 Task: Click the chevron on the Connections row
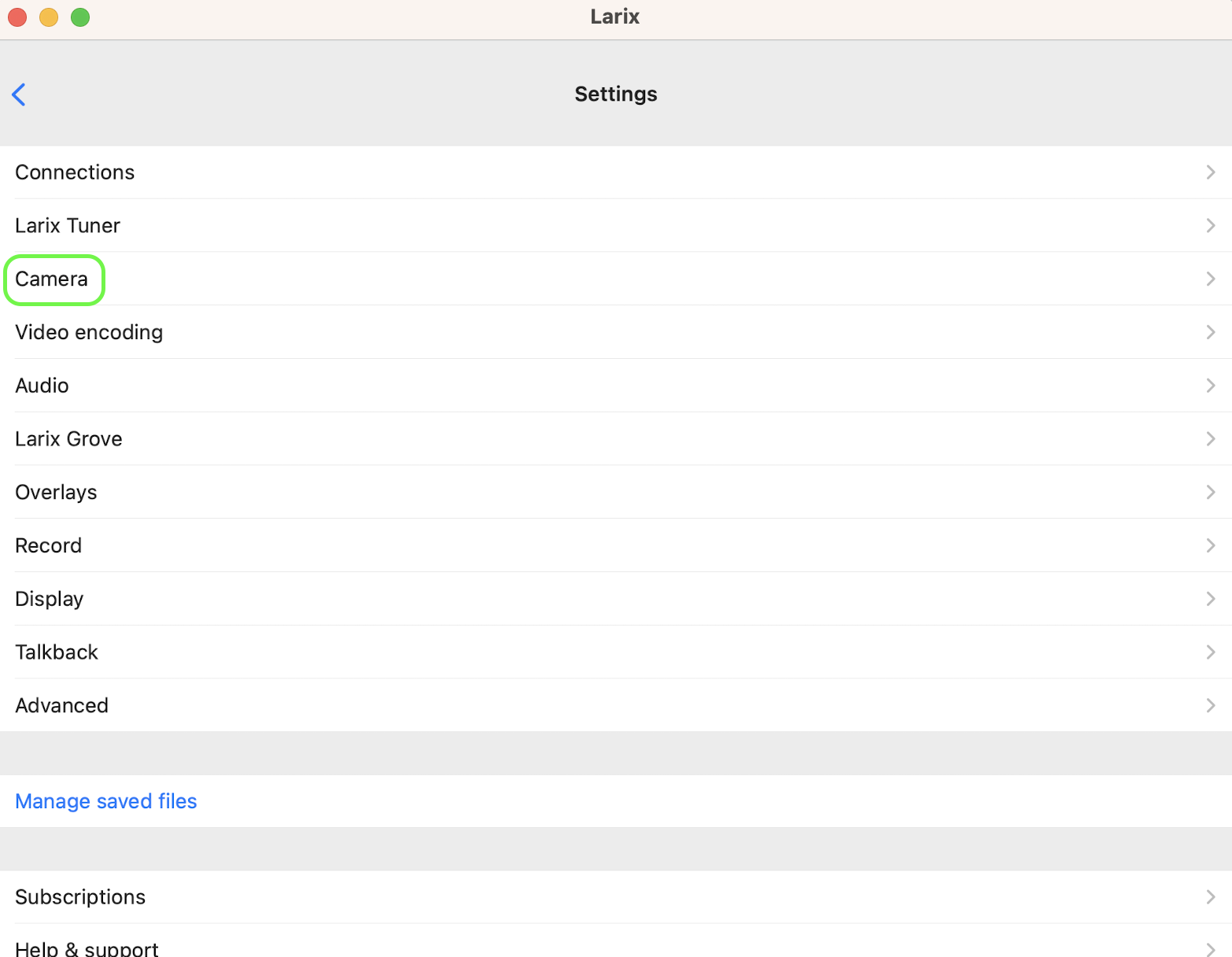tap(1211, 172)
